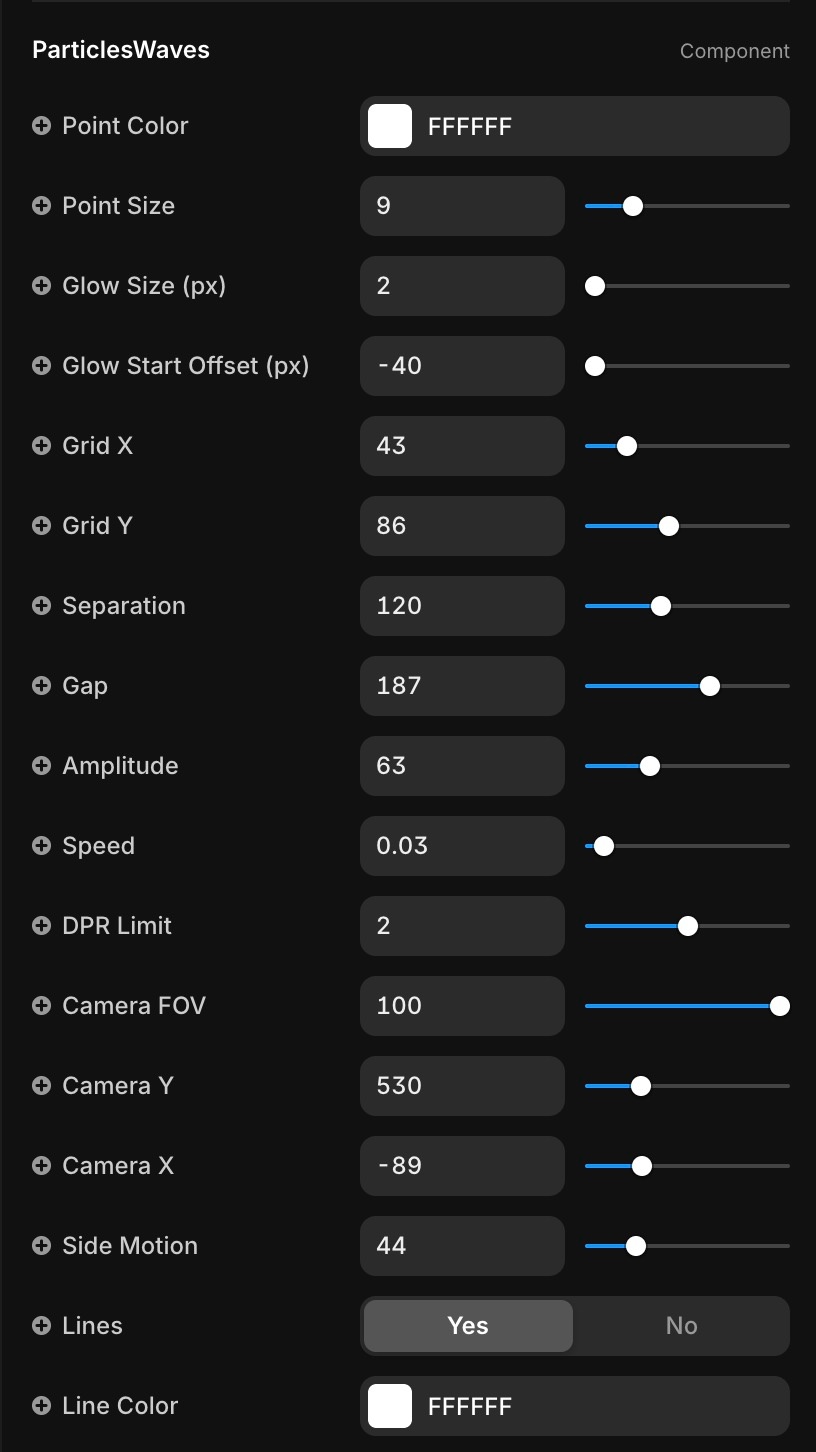Viewport: 816px width, 1452px height.
Task: Open the Line Color swatch picker
Action: (x=390, y=1406)
